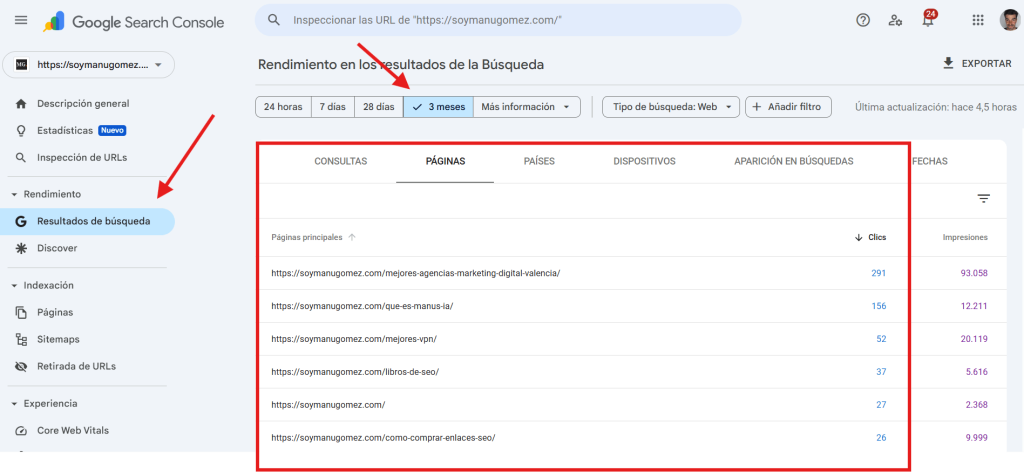Click the Google Search Console logo
The height and width of the screenshot is (472, 1024).
[x=134, y=22]
